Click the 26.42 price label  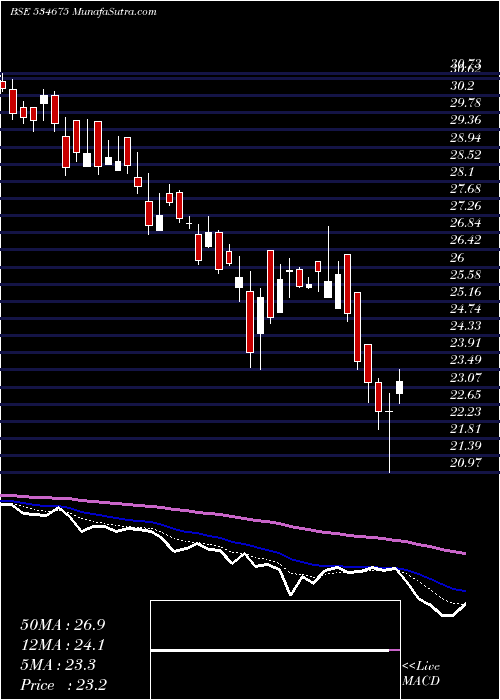[465, 240]
